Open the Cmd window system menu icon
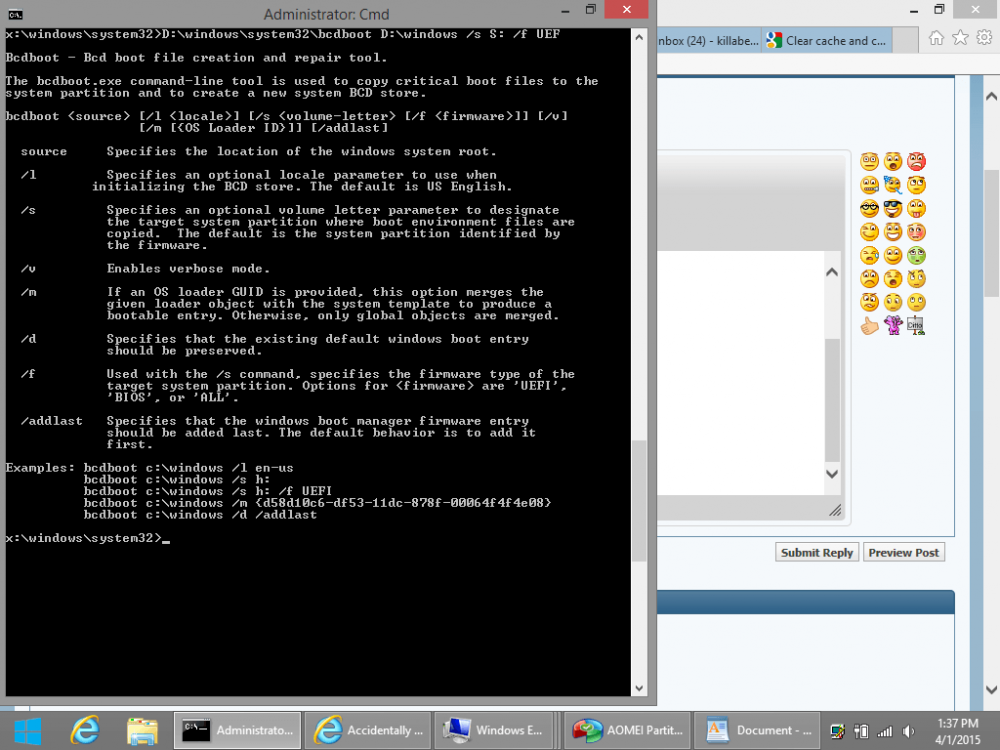The image size is (1000, 750). point(17,14)
